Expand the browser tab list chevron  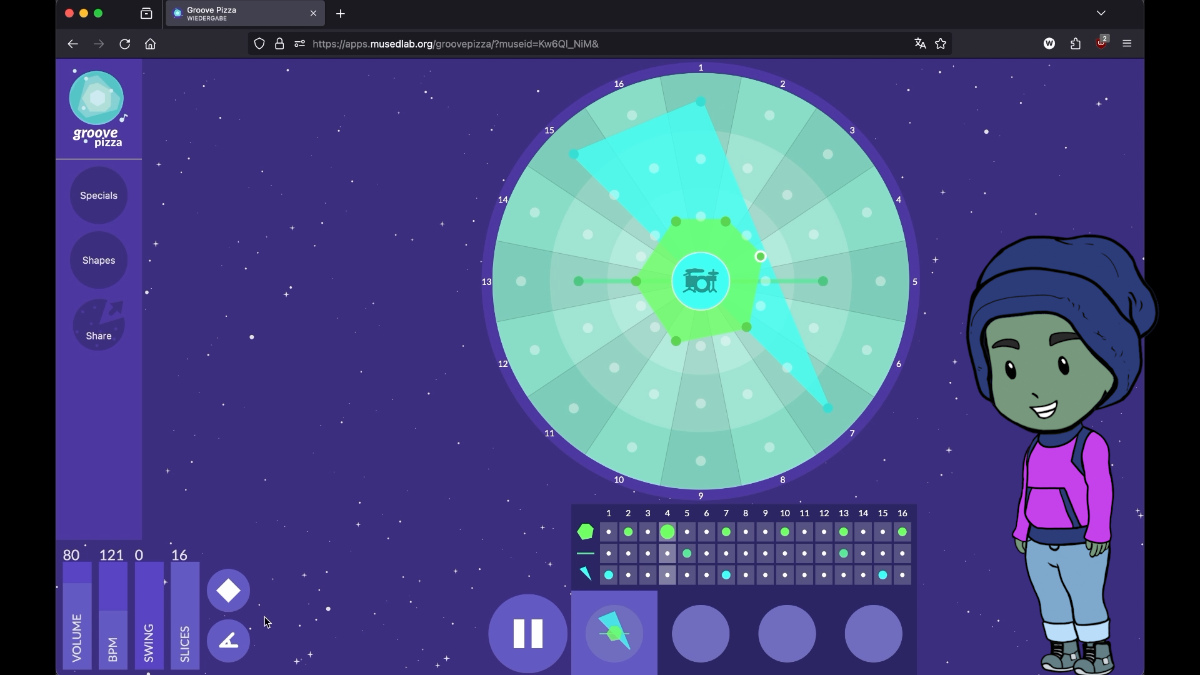pyautogui.click(x=1101, y=13)
